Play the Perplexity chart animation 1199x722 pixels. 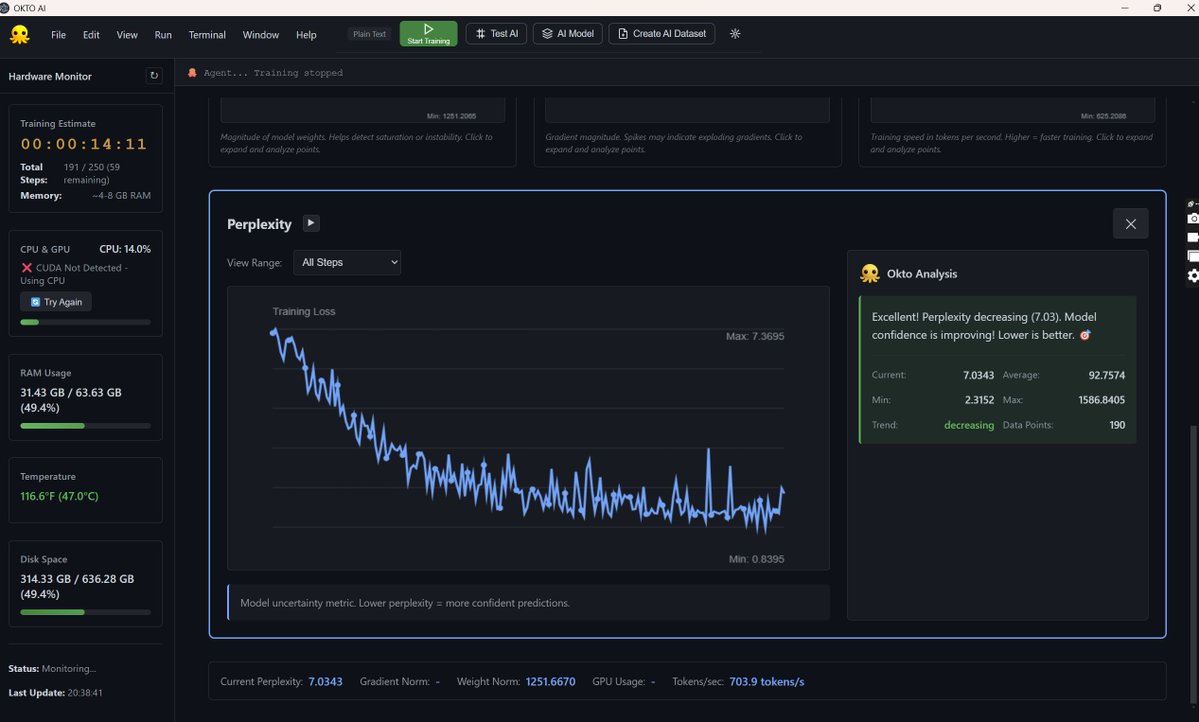(311, 223)
